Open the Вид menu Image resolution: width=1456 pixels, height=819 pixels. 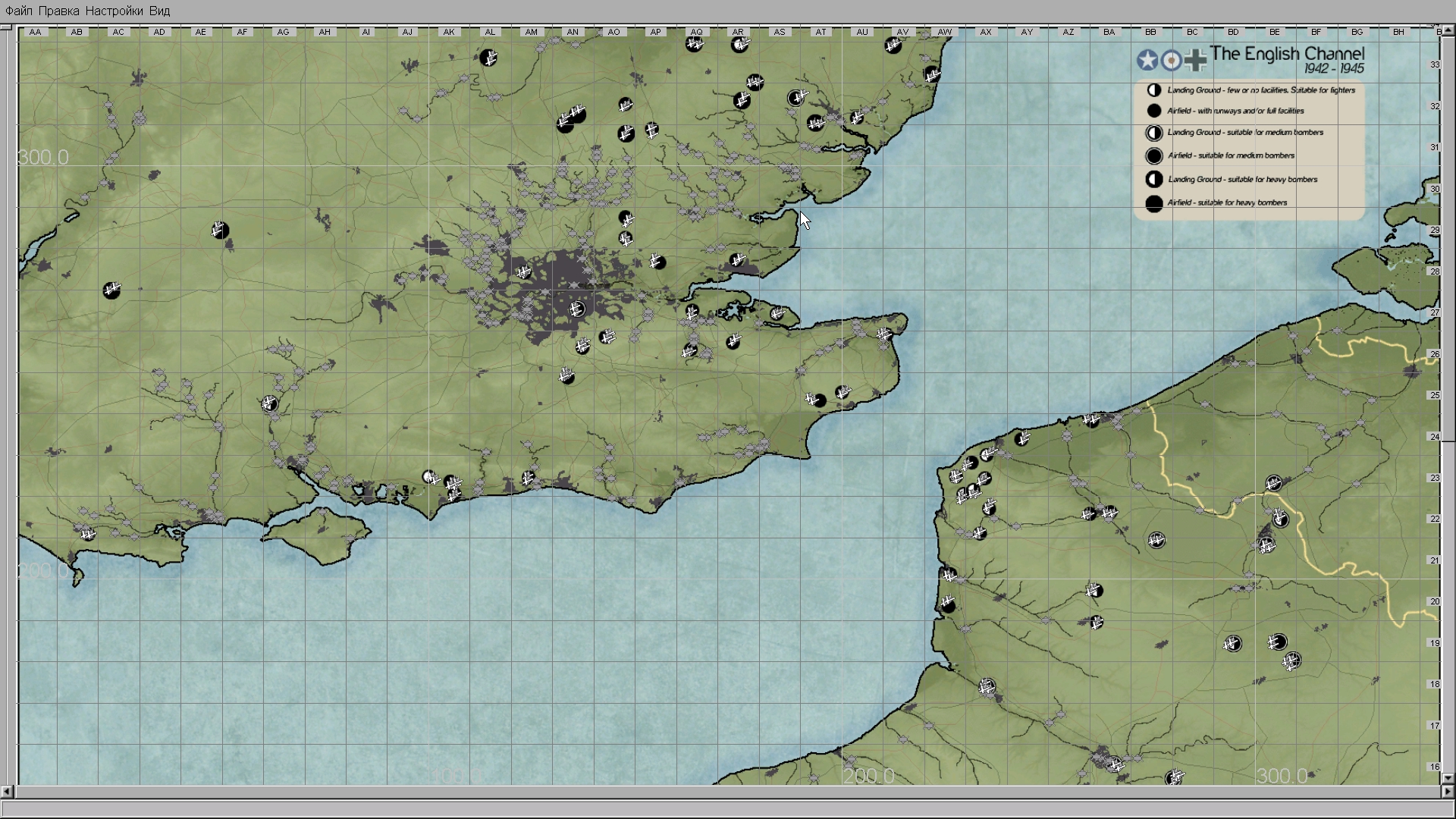click(159, 11)
